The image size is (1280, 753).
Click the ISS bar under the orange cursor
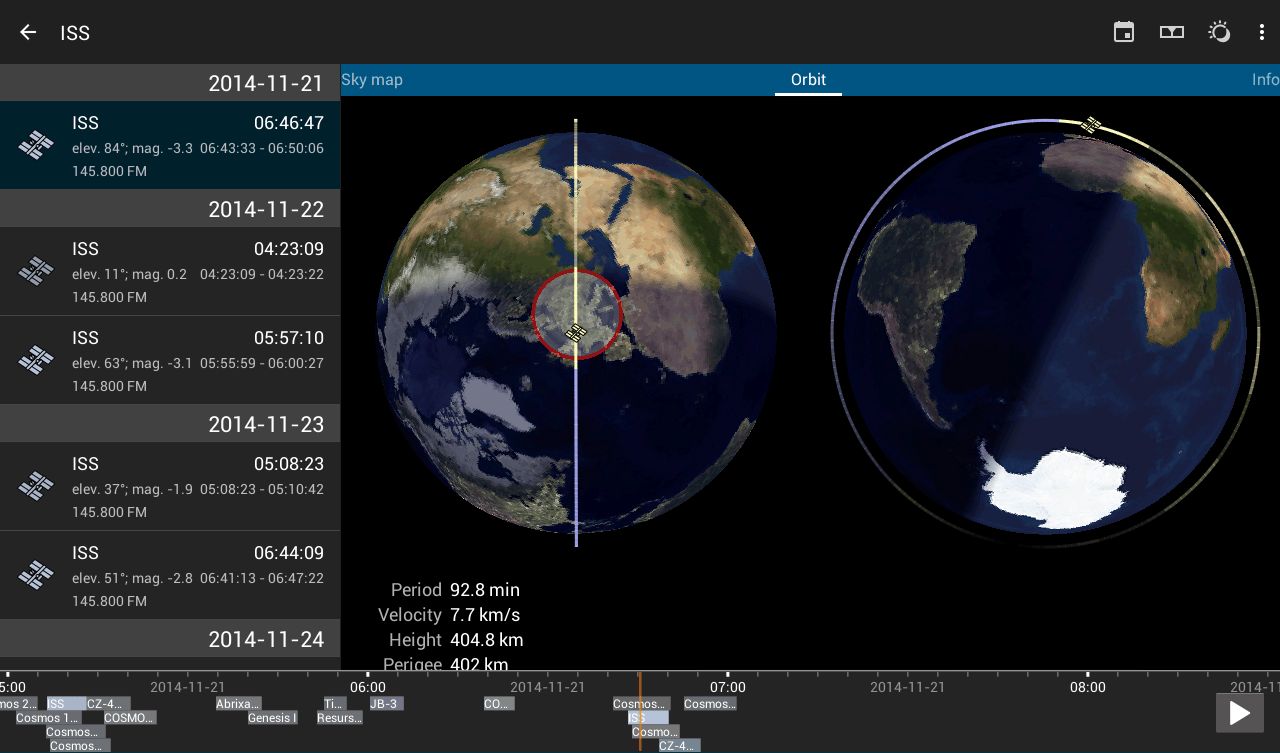[x=648, y=718]
